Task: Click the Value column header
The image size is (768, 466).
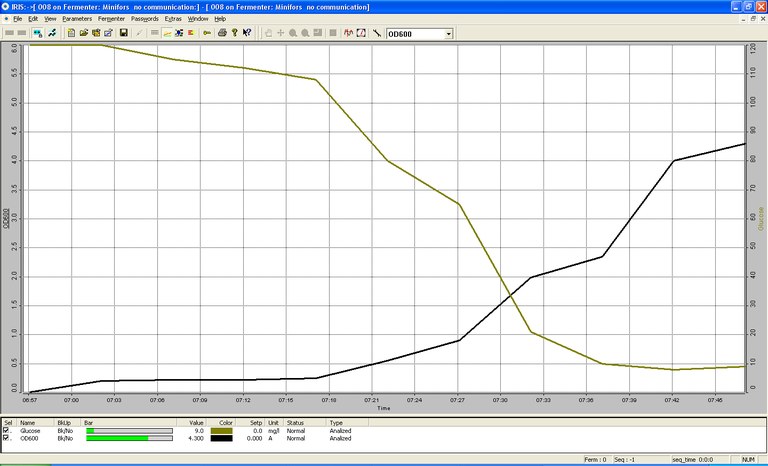Action: [196, 423]
